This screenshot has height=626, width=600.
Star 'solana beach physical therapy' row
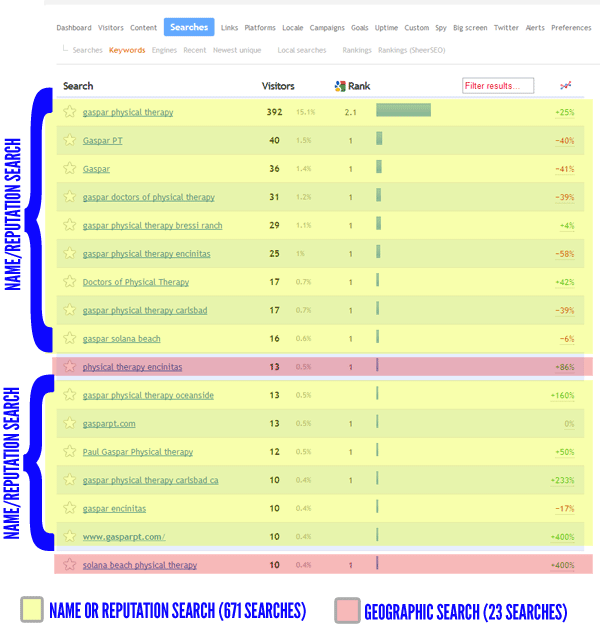pos(69,565)
